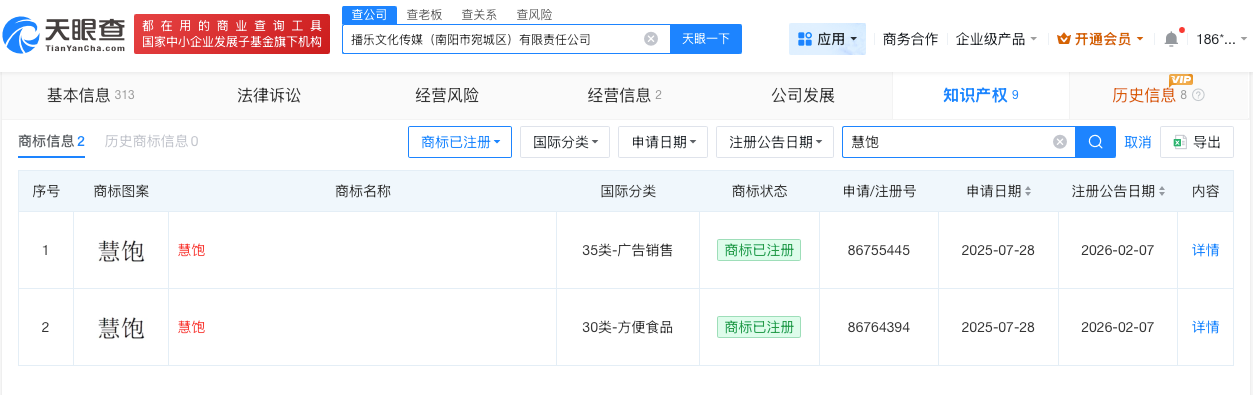Open the 国际分类 filter dropdown

[x=565, y=142]
